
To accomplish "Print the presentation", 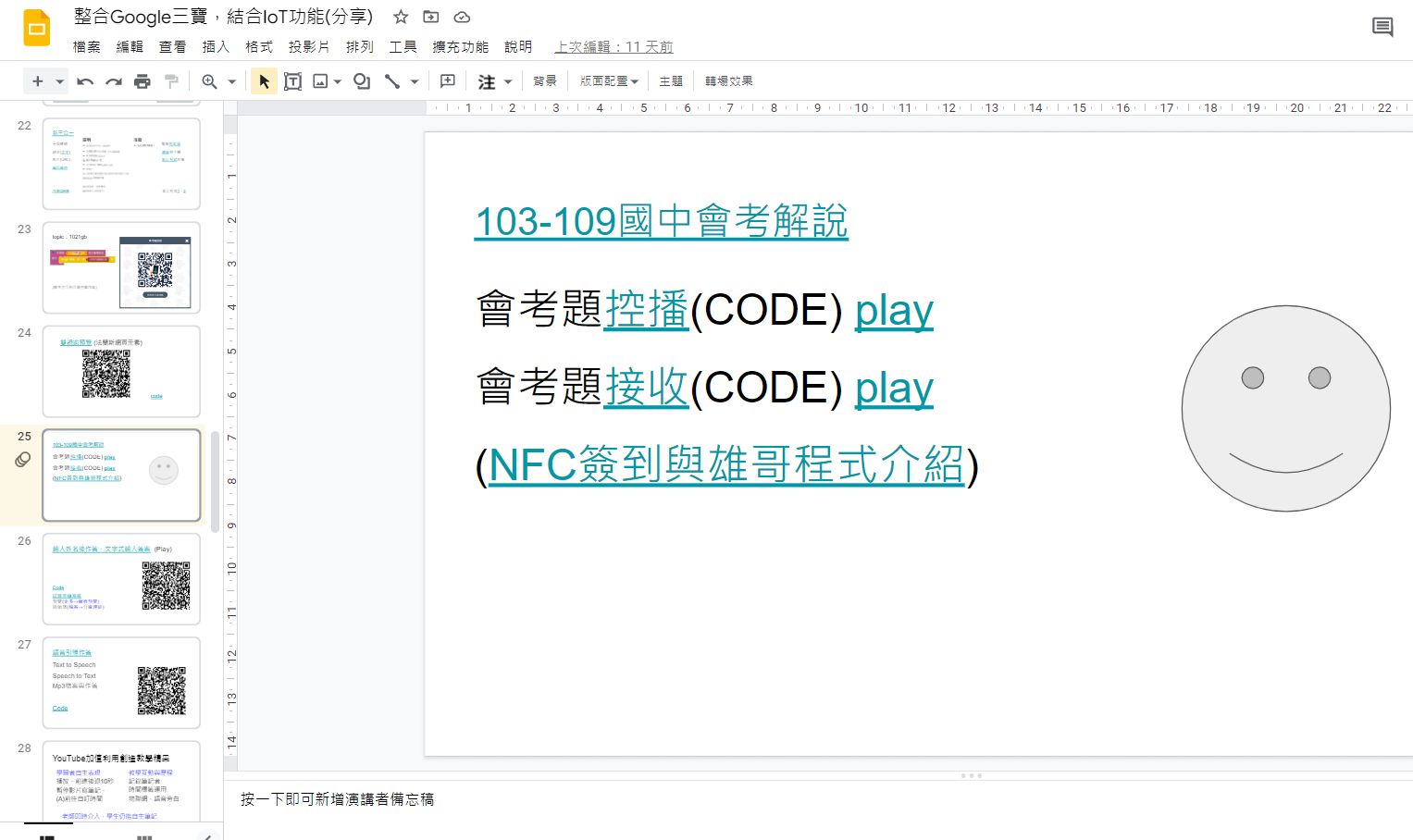I will point(143,81).
